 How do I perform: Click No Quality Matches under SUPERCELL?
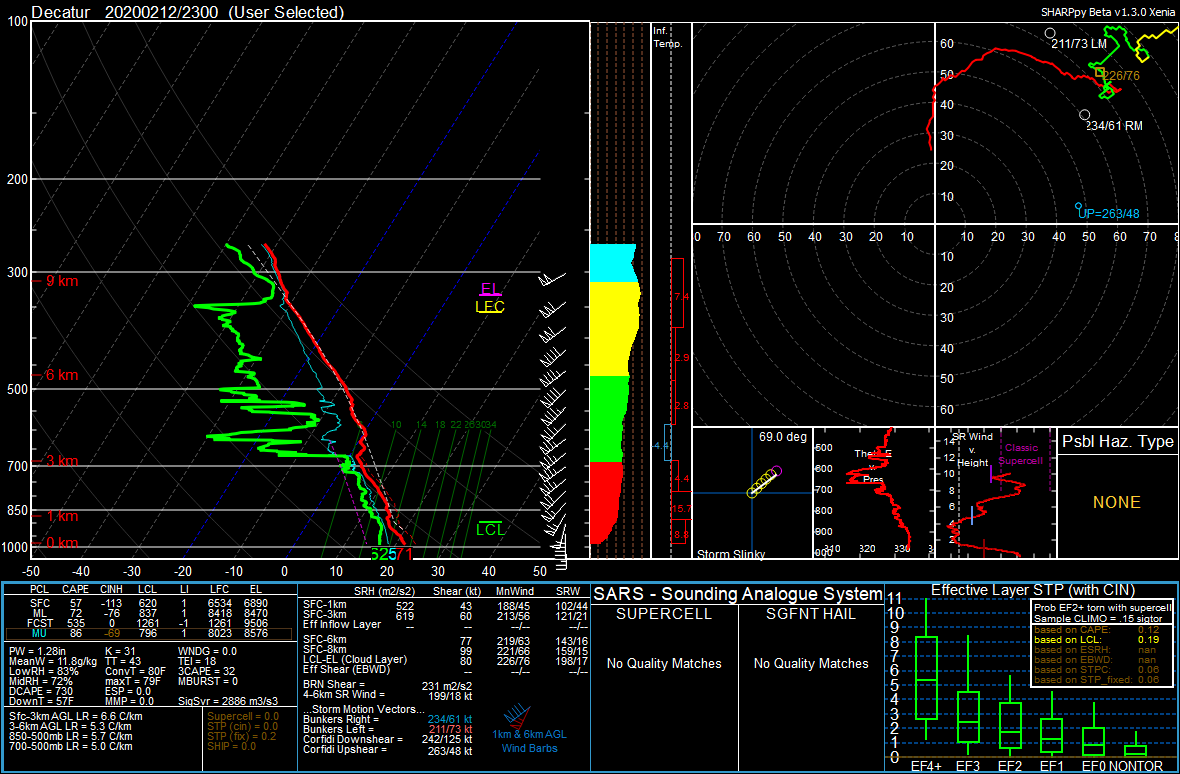coord(664,663)
